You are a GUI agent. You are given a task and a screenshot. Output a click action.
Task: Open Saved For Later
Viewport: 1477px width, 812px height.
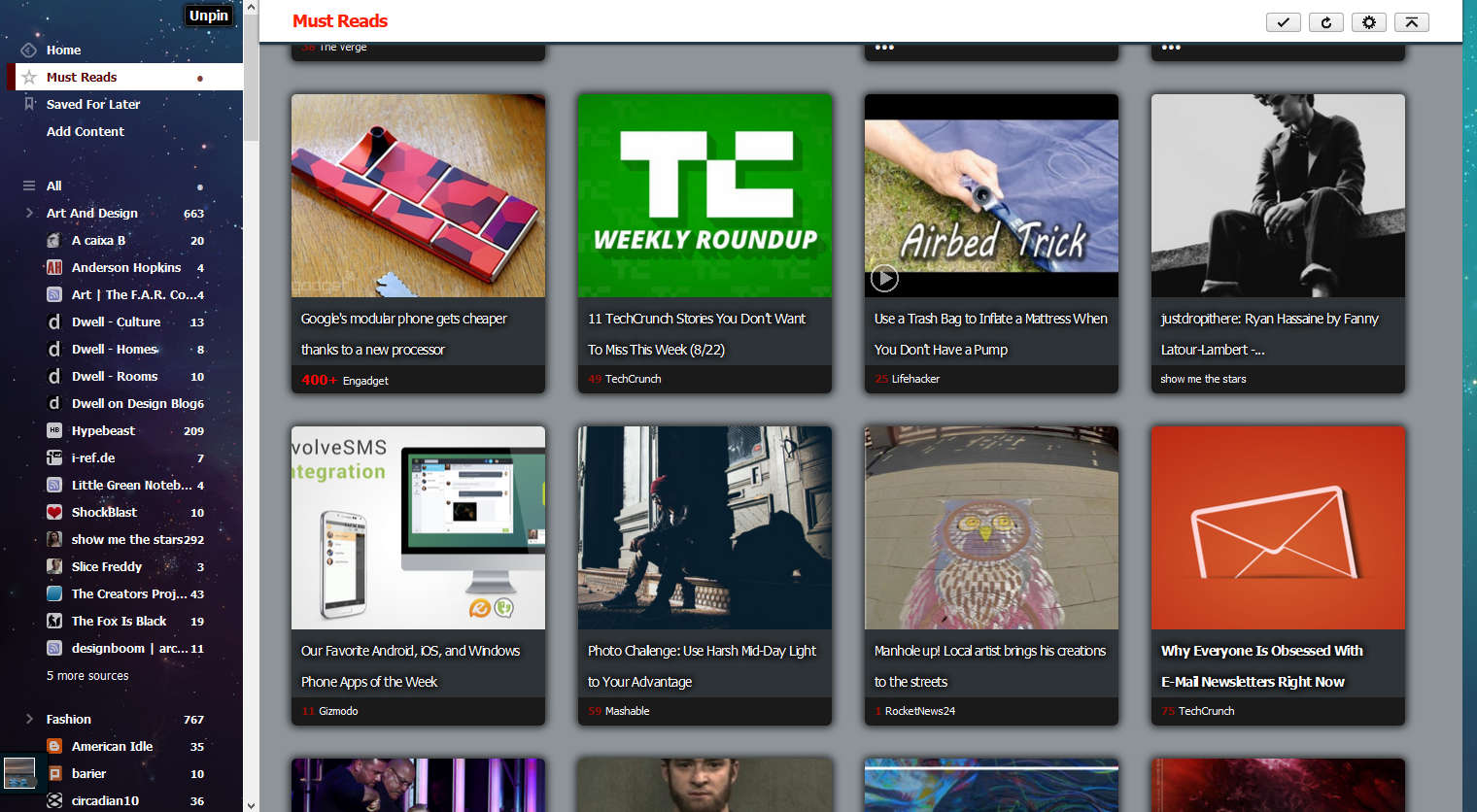(x=93, y=104)
